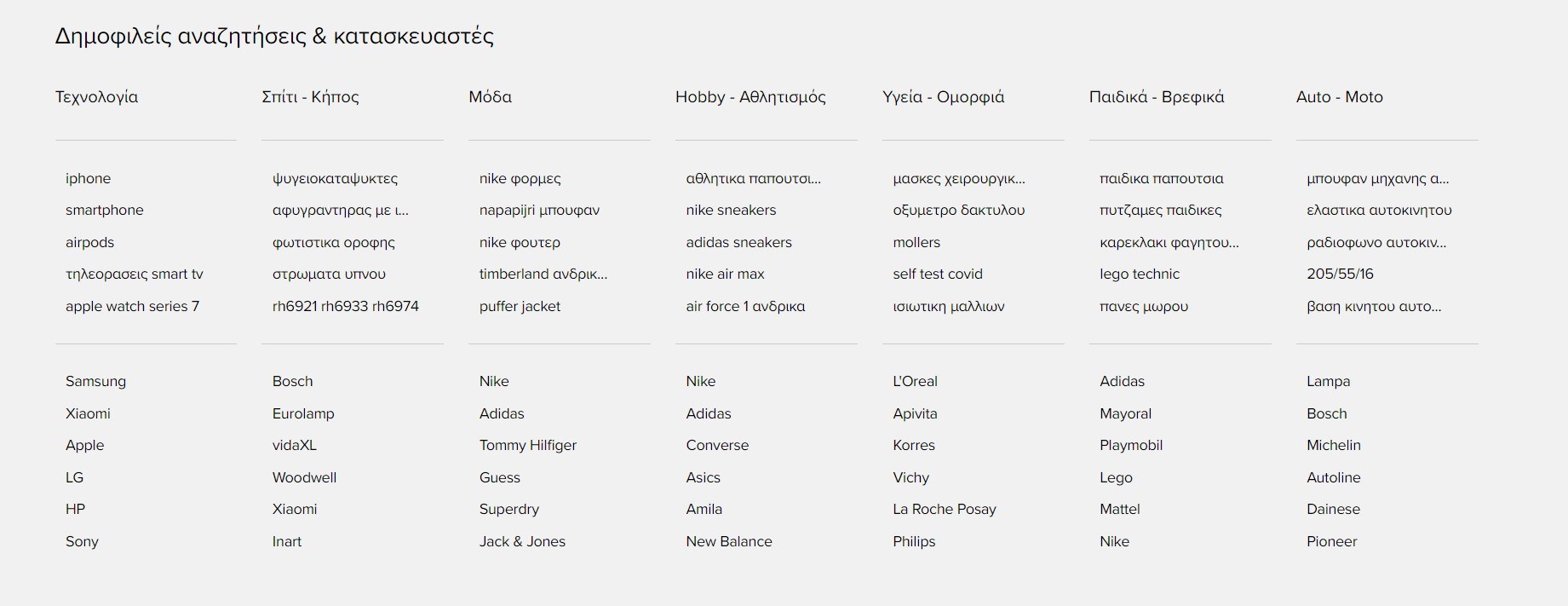Click the Playmobil manufacturer link
This screenshot has height=606, width=1568.
[1130, 445]
